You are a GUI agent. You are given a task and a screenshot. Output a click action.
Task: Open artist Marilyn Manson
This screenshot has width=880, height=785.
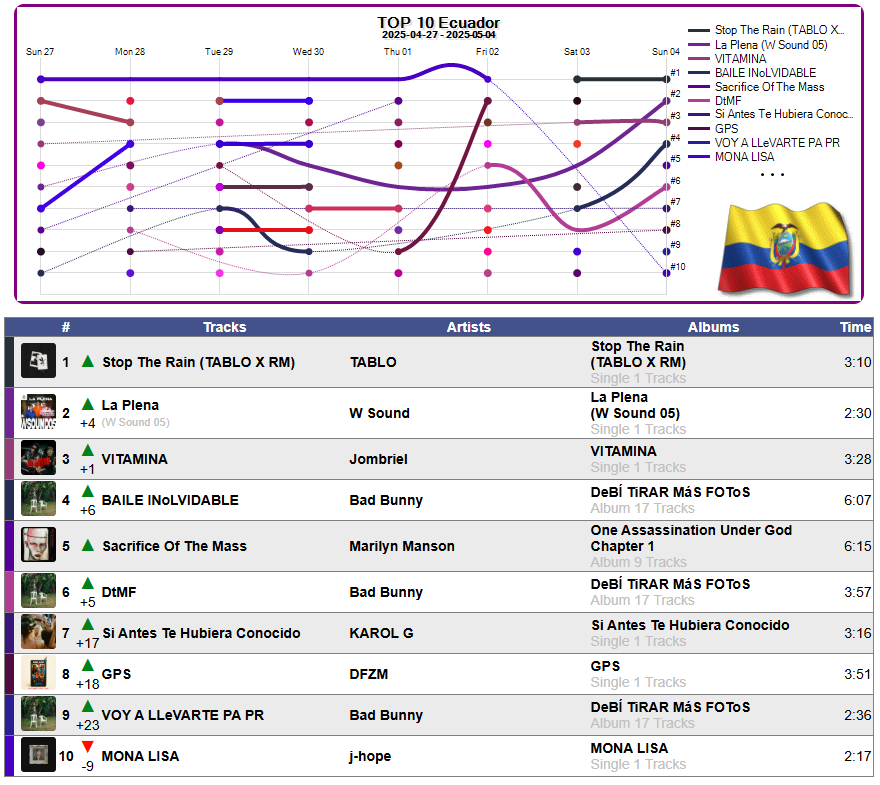[x=402, y=547]
